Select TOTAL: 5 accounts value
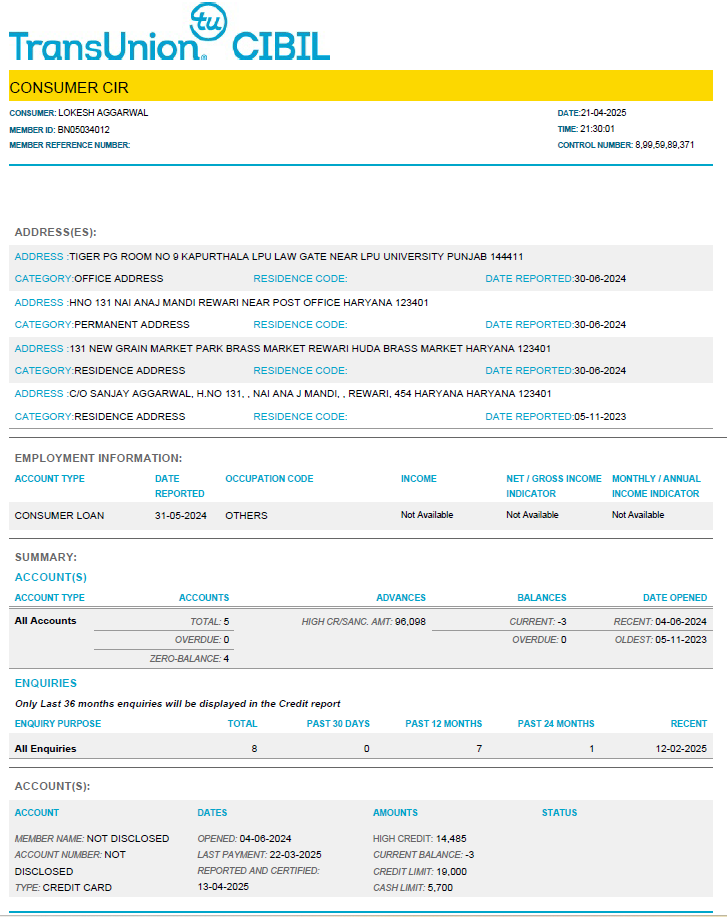 (x=209, y=622)
